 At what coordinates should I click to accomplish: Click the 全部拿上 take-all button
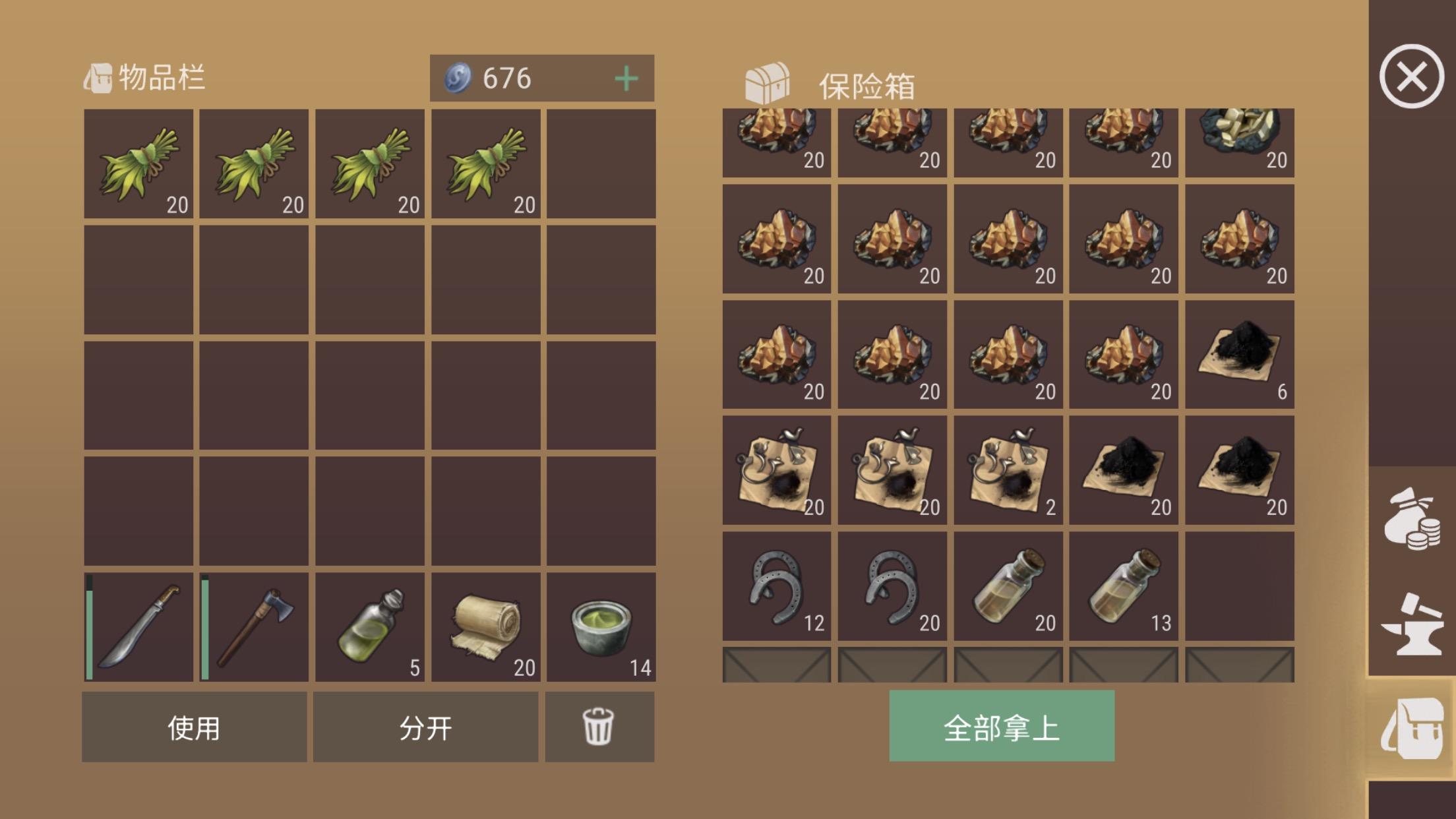(x=1002, y=726)
